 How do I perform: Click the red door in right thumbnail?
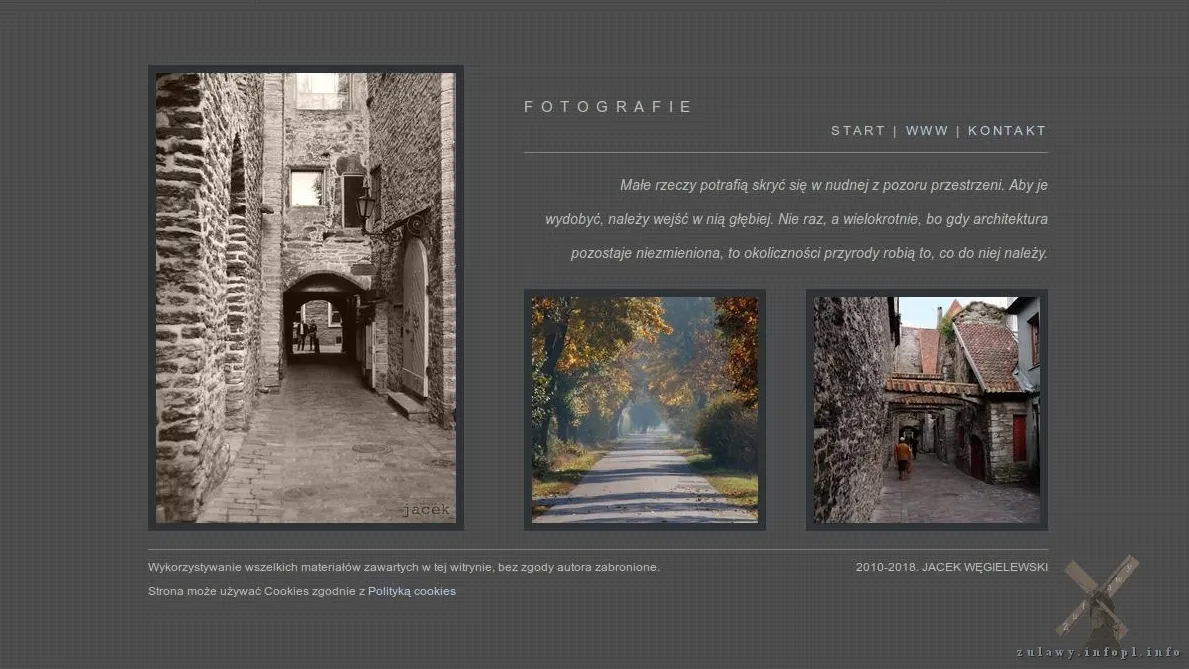point(1018,437)
